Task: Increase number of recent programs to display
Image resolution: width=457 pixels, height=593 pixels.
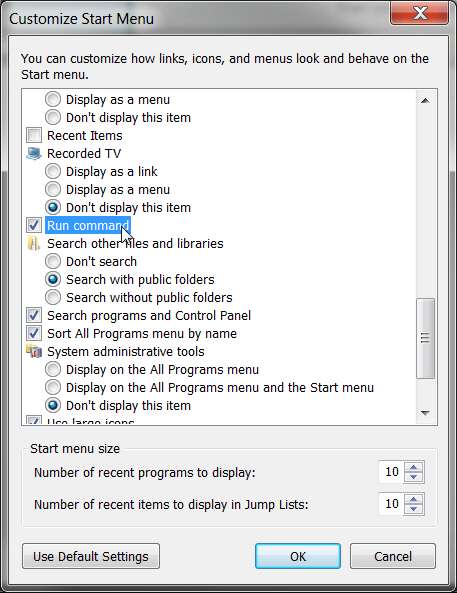Action: coord(414,467)
